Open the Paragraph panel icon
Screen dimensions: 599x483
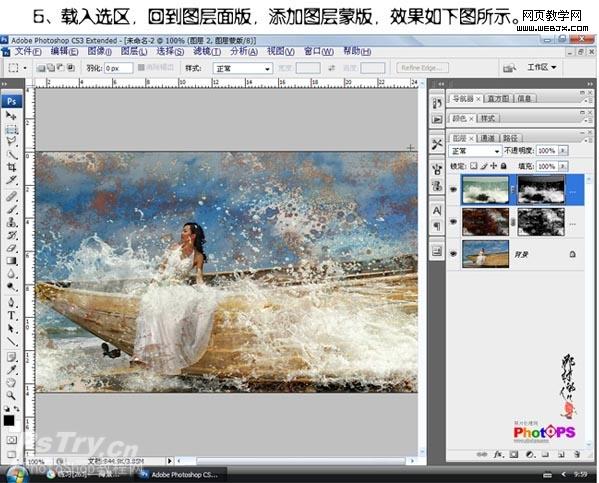(x=437, y=226)
